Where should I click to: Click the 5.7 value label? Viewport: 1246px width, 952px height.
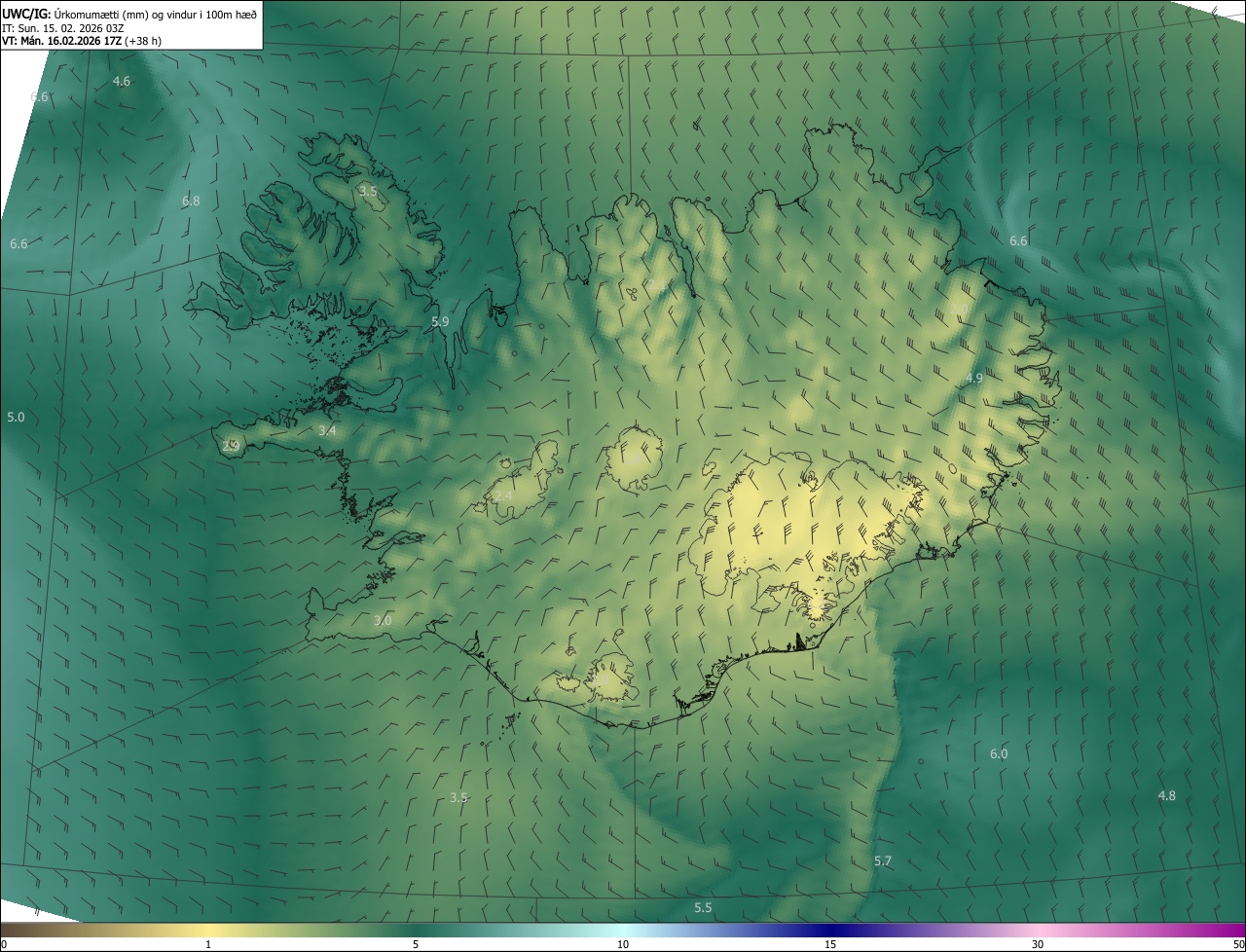[x=883, y=861]
